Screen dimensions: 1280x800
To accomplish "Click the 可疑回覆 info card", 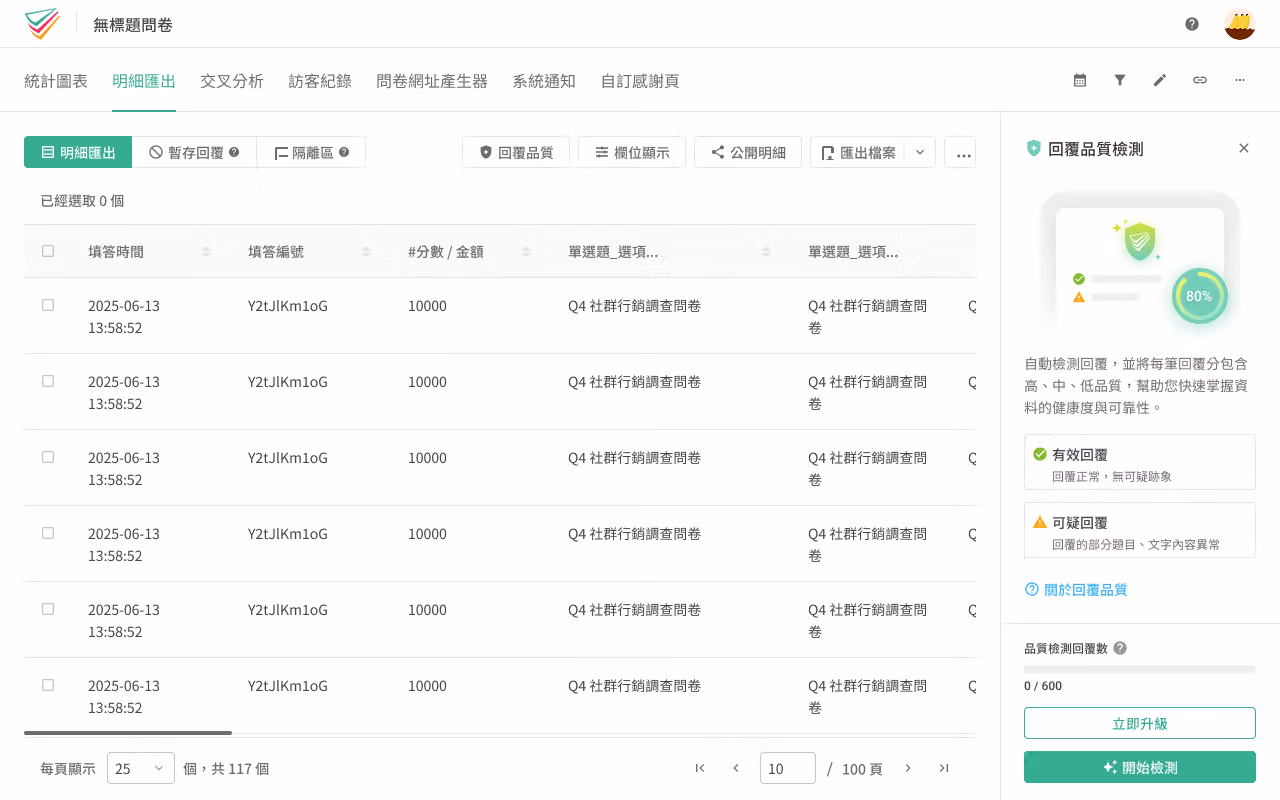I will click(x=1140, y=530).
